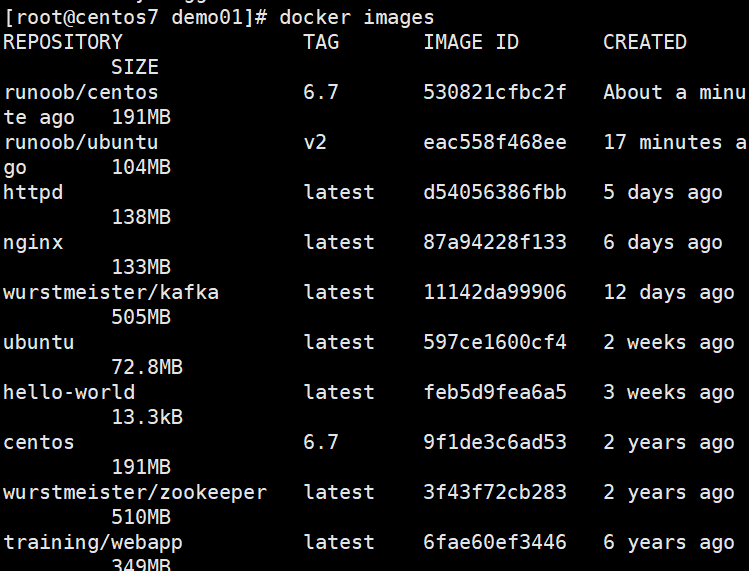Click image ID d54056386fbb
749x571 pixels.
[495, 193]
